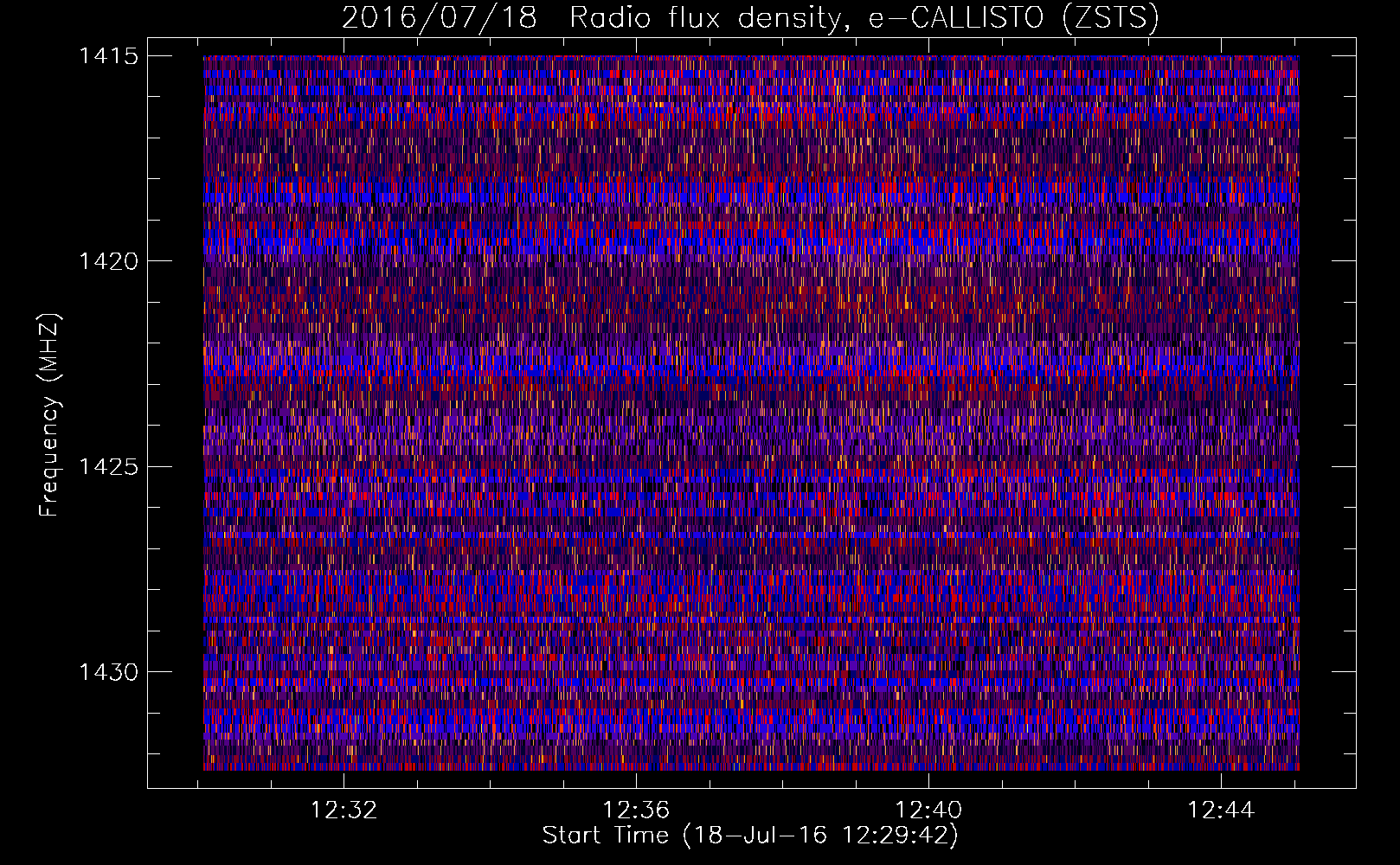
Task: Click the plot title mentioning e-CALLISTO (ZSTS)
Action: point(750,18)
